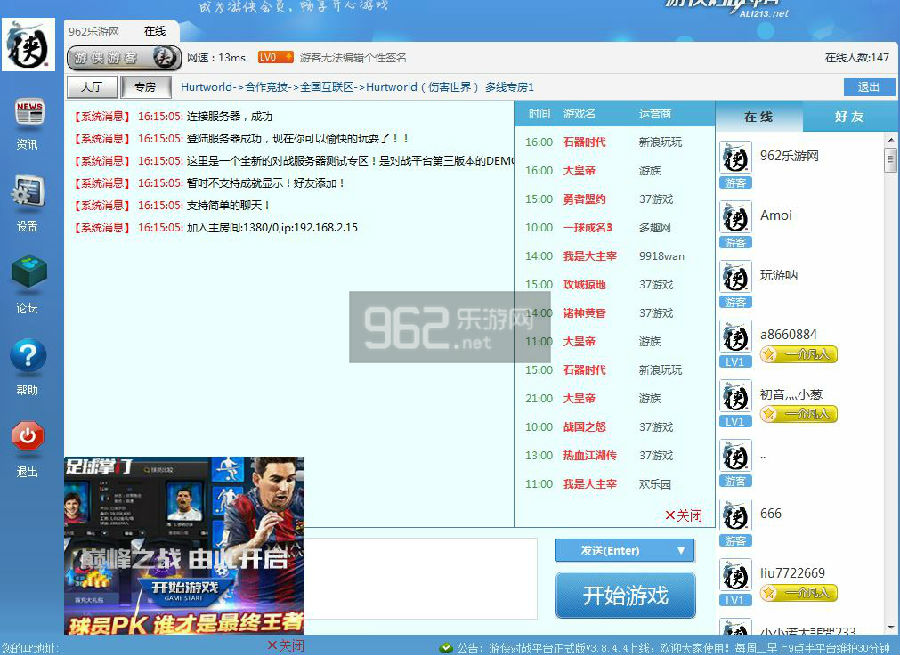Select the 在线 online users tab
This screenshot has height=655, width=900.
pos(759,117)
